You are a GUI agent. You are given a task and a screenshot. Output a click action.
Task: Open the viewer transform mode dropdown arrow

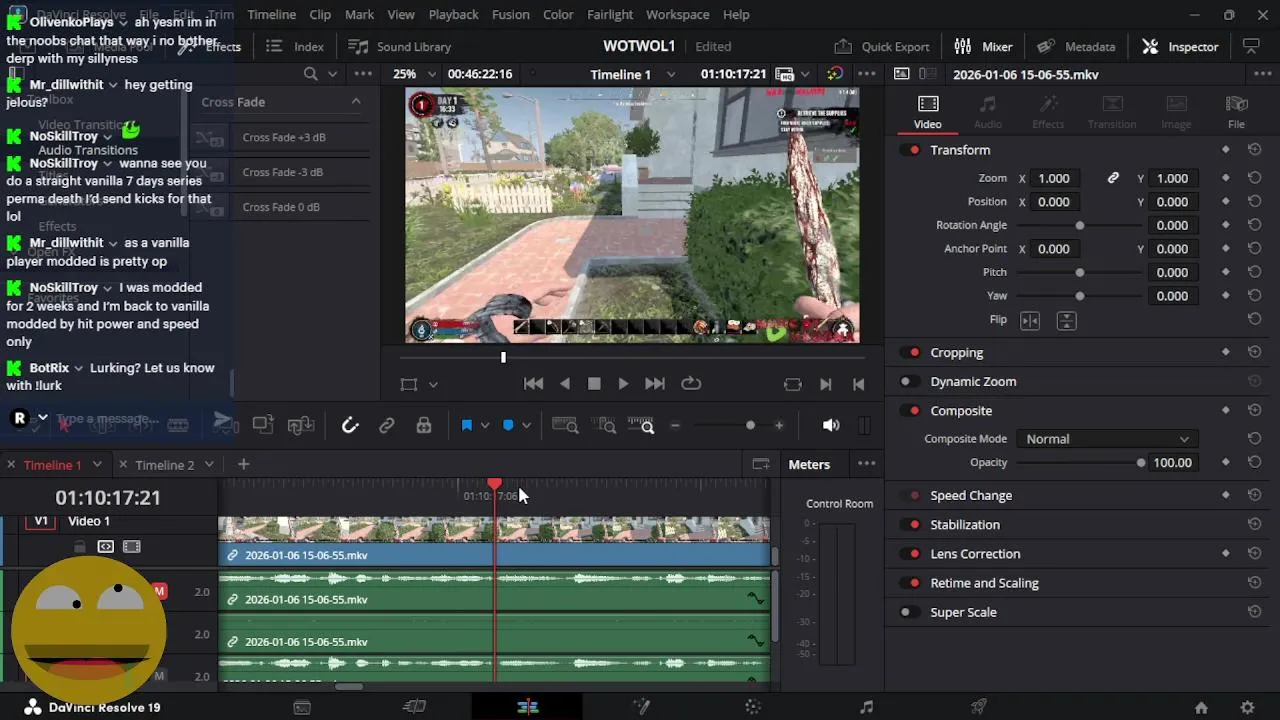[433, 384]
